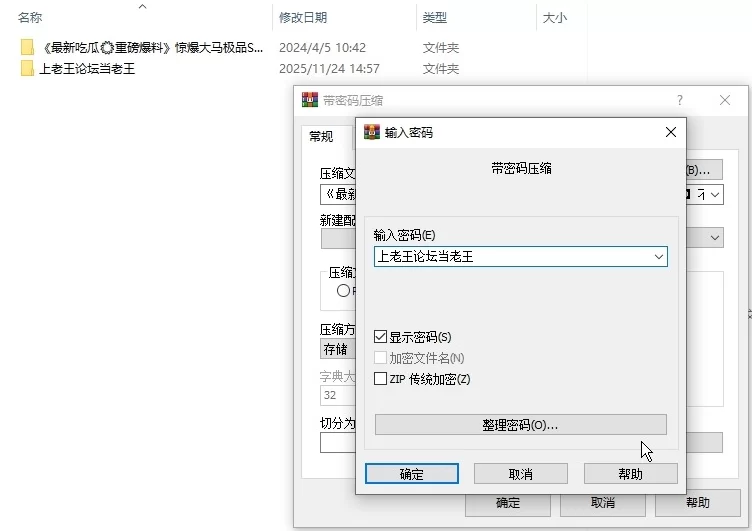Sort by 类型 column header
The height and width of the screenshot is (531, 752).
click(435, 18)
